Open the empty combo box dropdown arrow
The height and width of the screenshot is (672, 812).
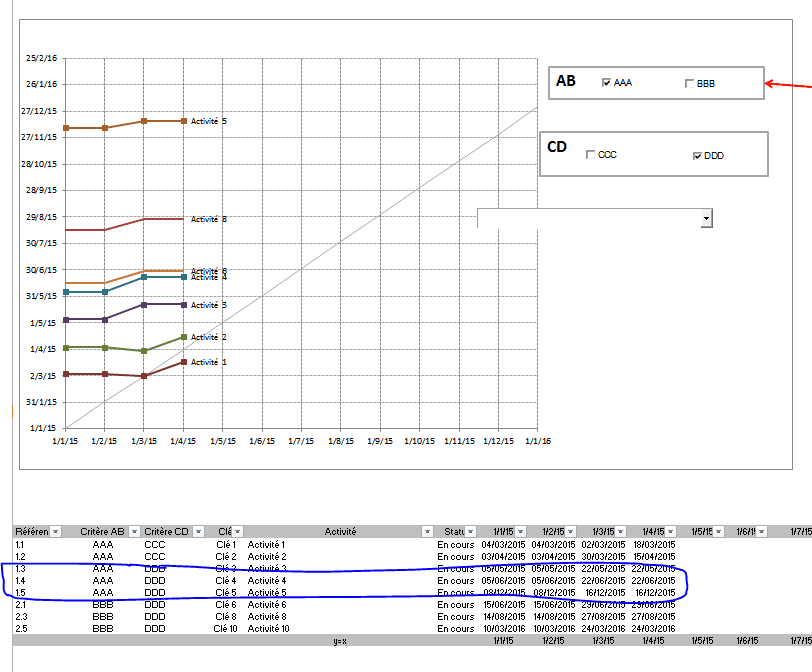pyautogui.click(x=706, y=218)
